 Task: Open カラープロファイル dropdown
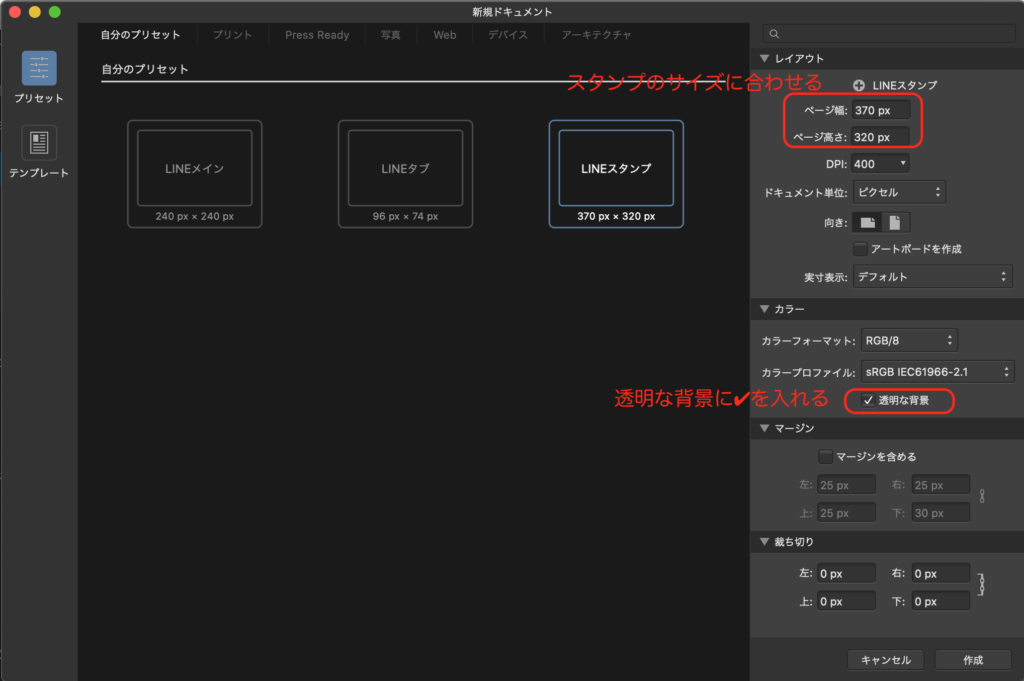937,372
